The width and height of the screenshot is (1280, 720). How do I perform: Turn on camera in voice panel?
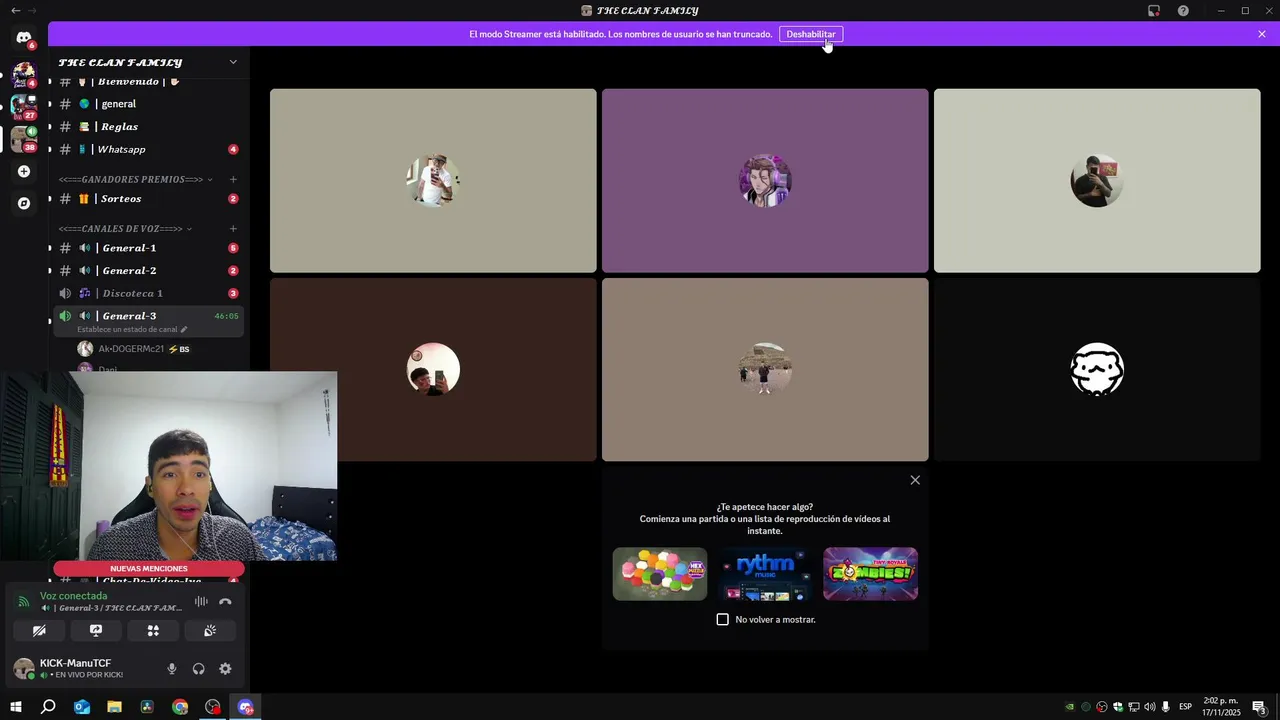click(39, 631)
